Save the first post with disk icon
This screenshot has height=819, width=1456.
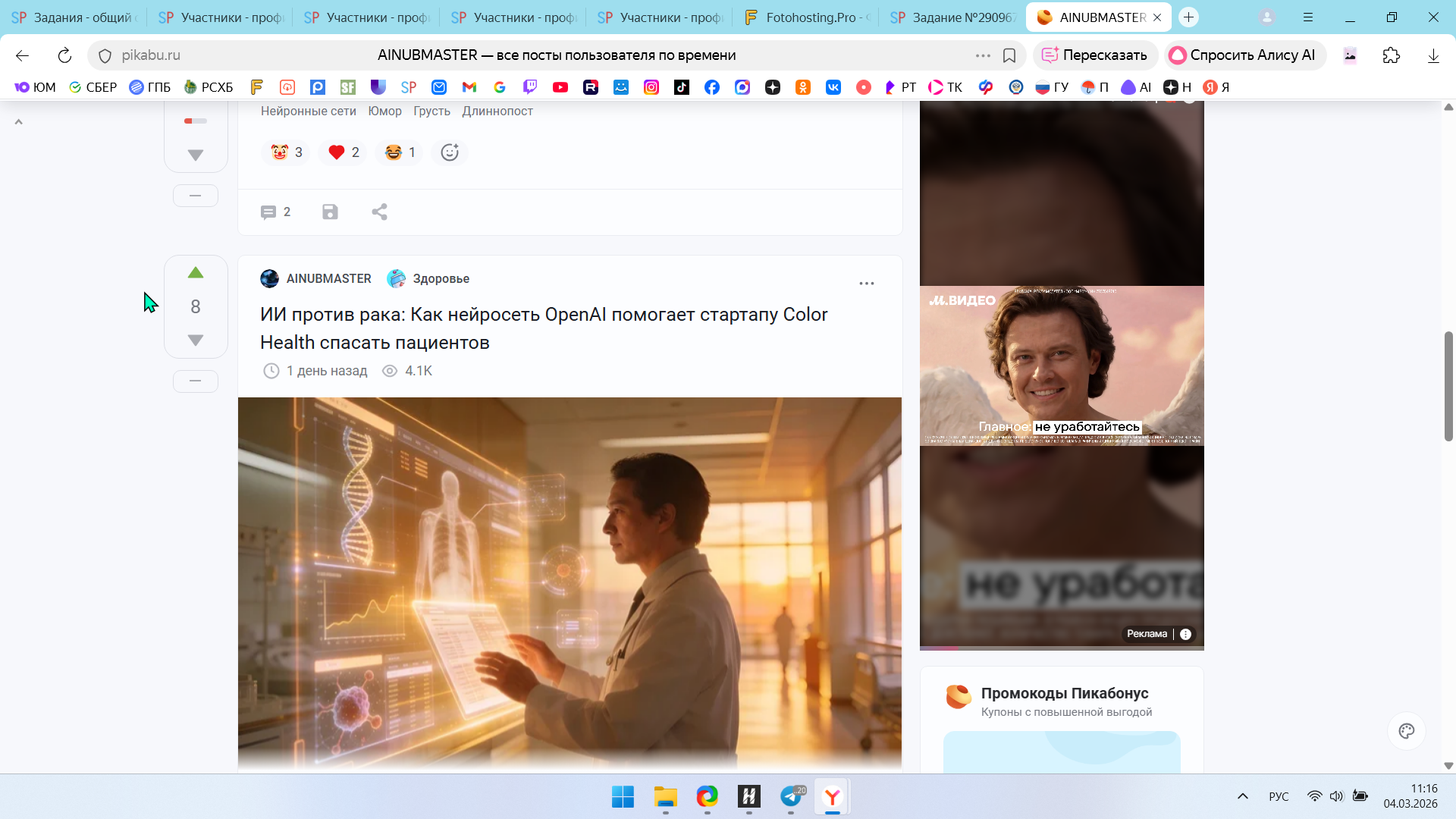pos(330,212)
